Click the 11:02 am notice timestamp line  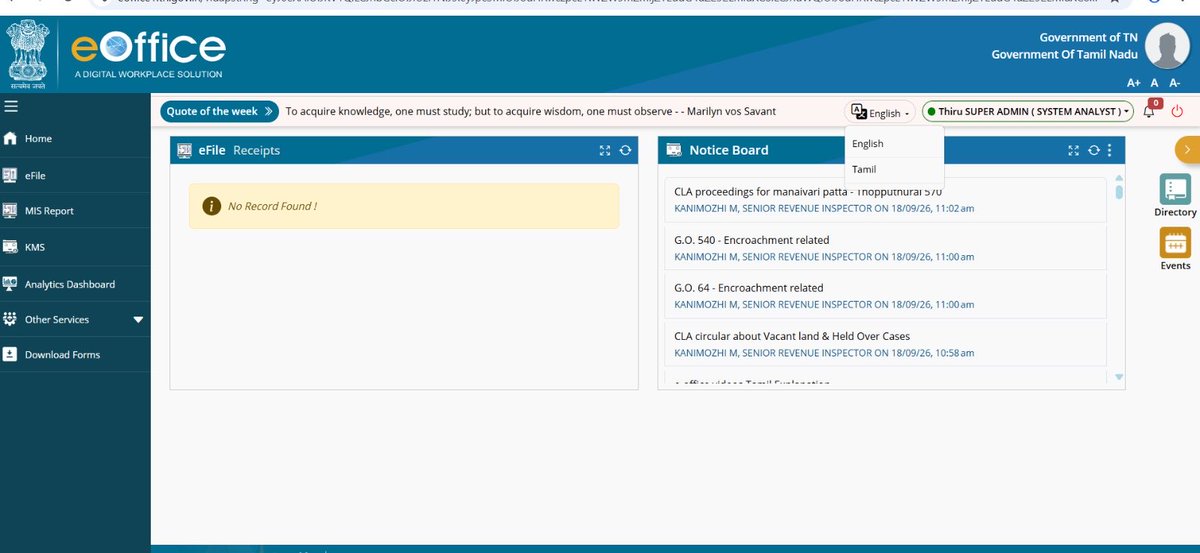(x=824, y=209)
